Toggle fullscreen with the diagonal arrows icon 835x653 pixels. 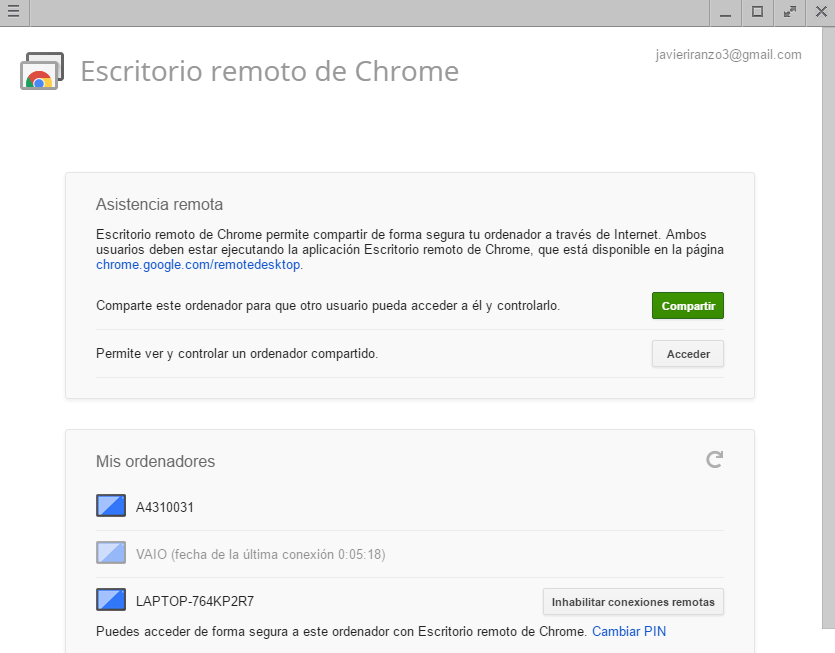tap(790, 12)
